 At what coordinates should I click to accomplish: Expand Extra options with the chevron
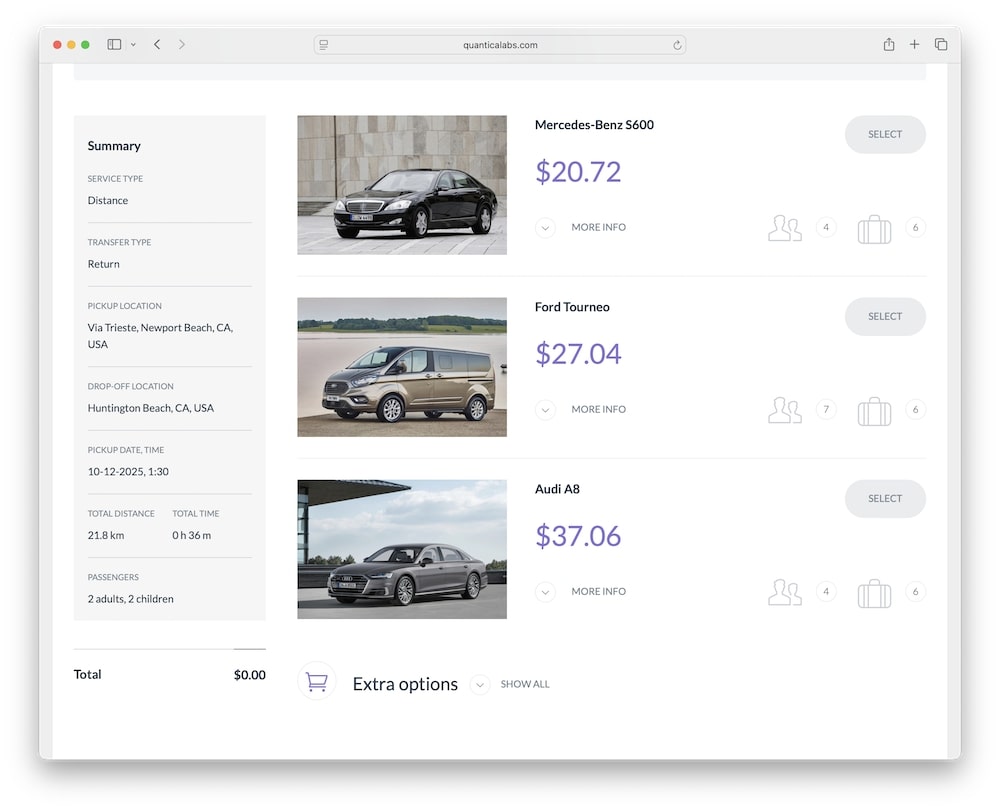pyautogui.click(x=480, y=685)
